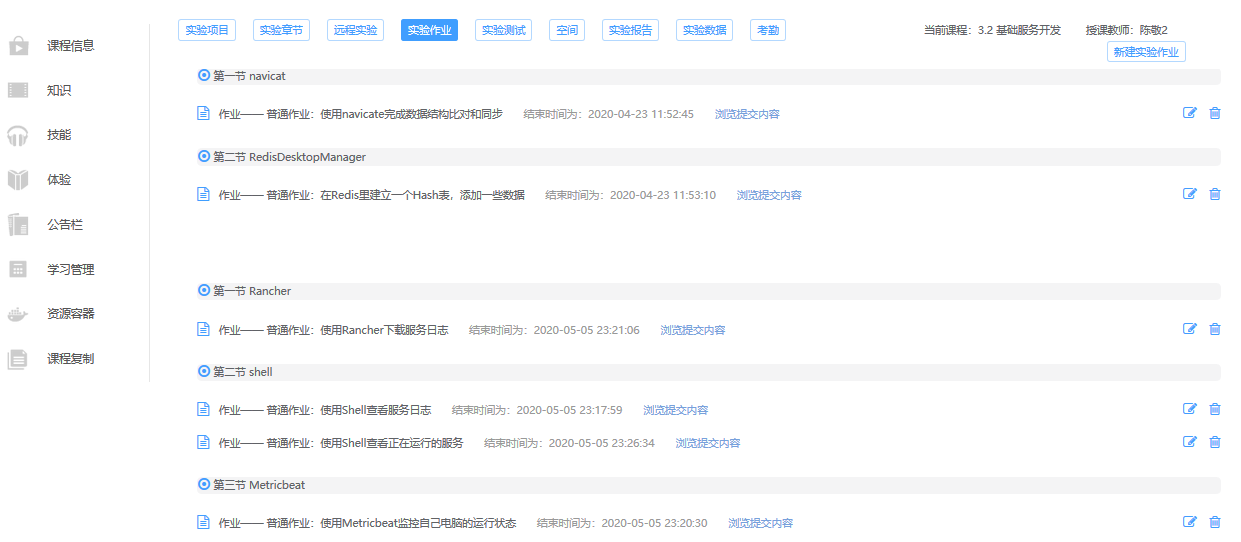Open the 课程信息 sidebar menu

click(71, 46)
